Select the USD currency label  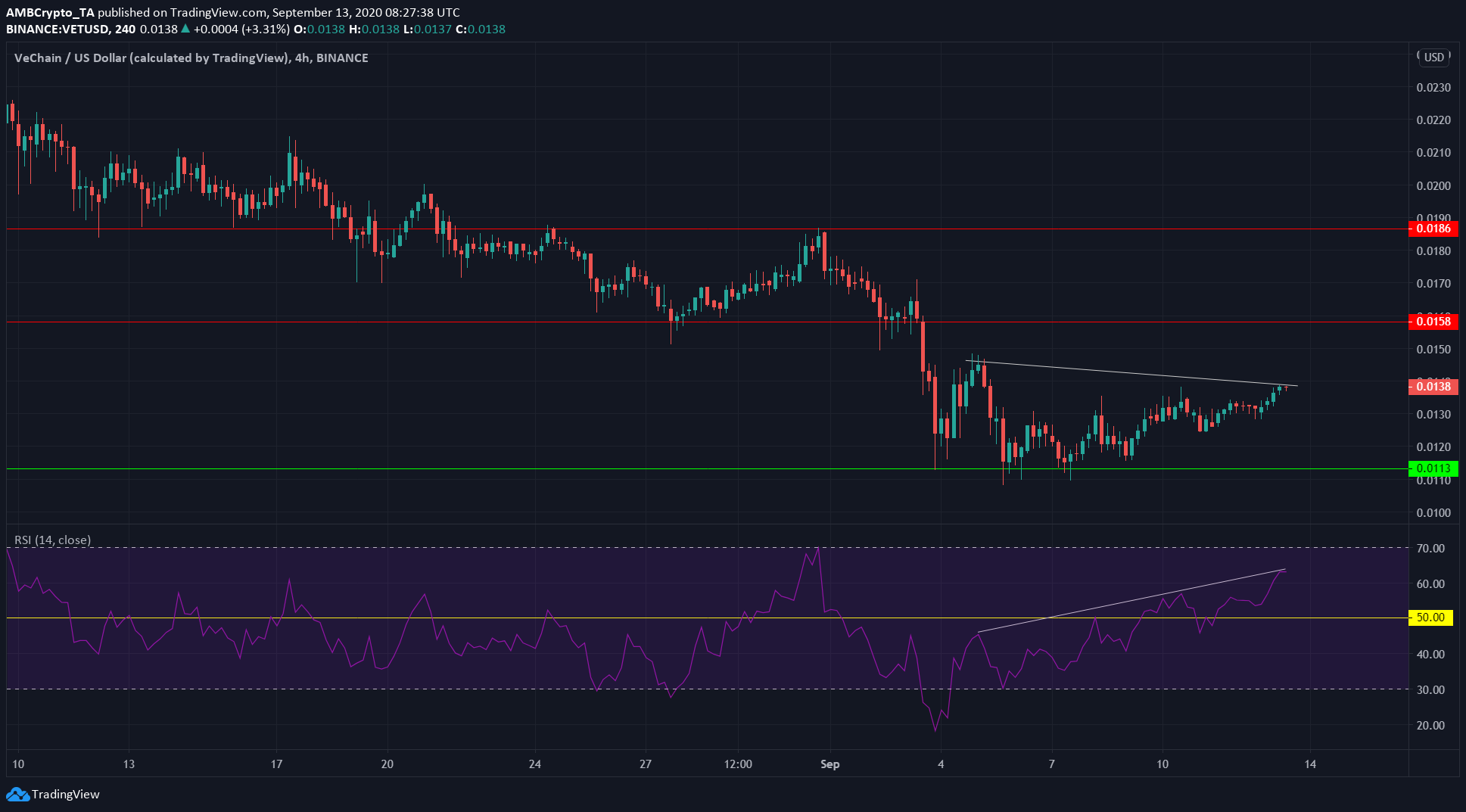(1433, 57)
